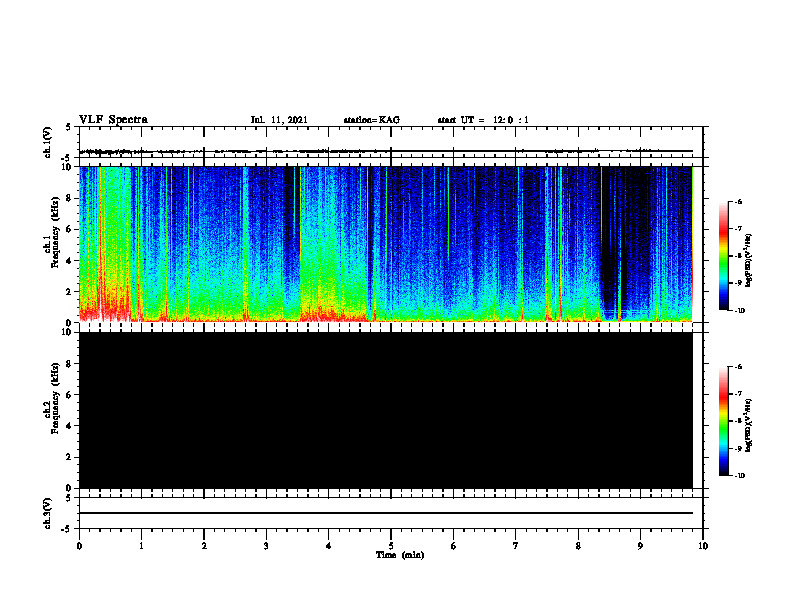
Task: Click the "-10" label on ch.2 color scale
Action: pyautogui.click(x=738, y=475)
